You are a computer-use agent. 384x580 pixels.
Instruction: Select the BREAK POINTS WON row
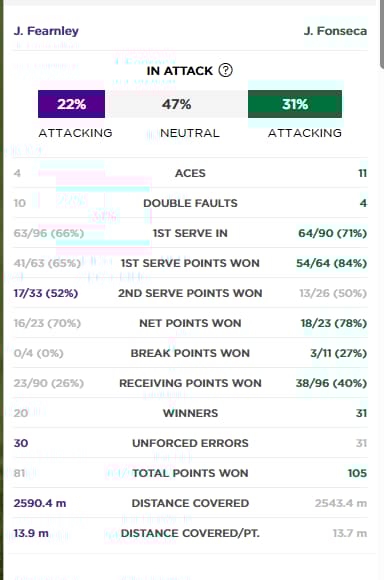tap(190, 353)
